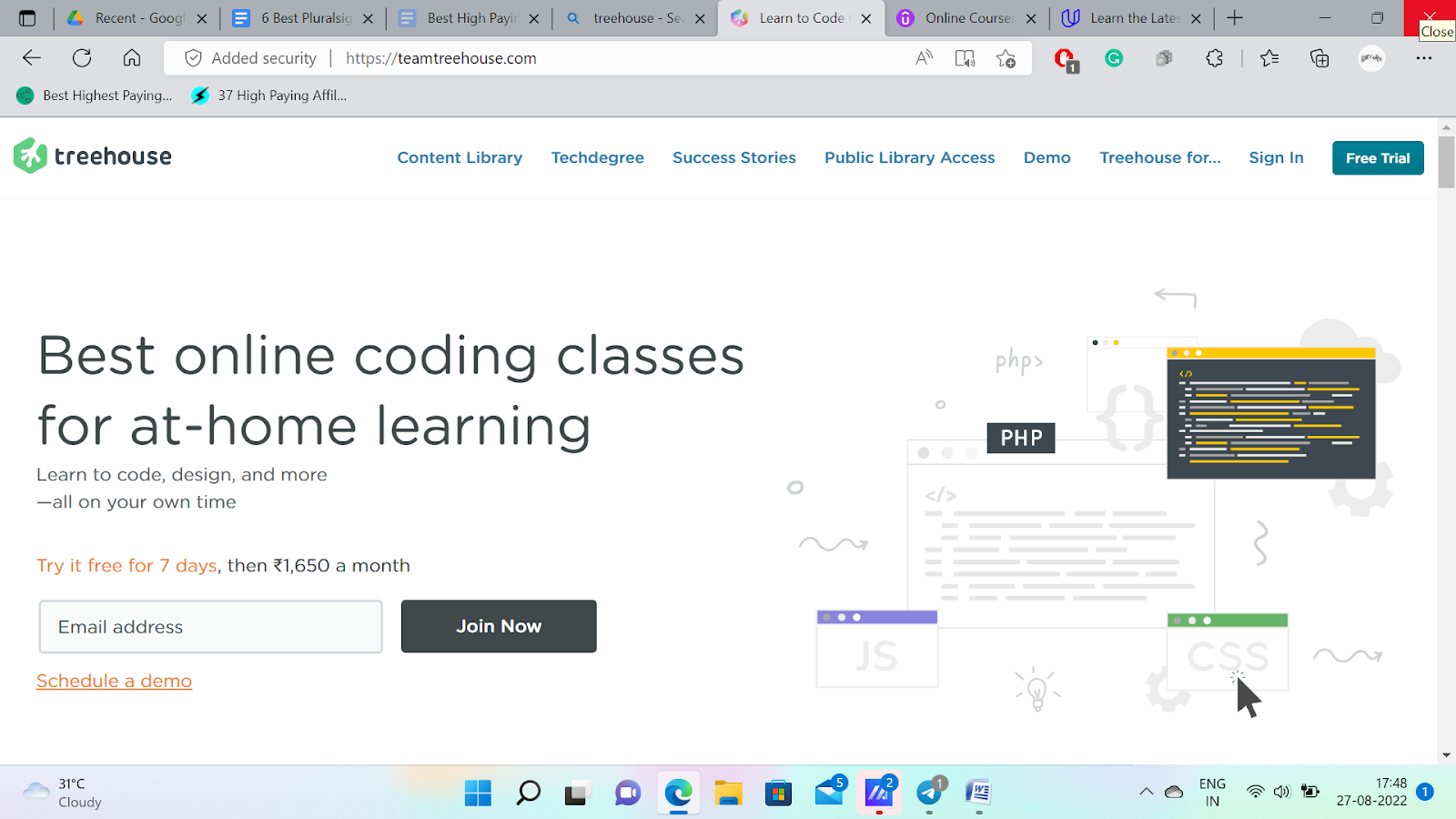This screenshot has width=1456, height=819.
Task: Click the Sign In link
Action: coord(1277,157)
